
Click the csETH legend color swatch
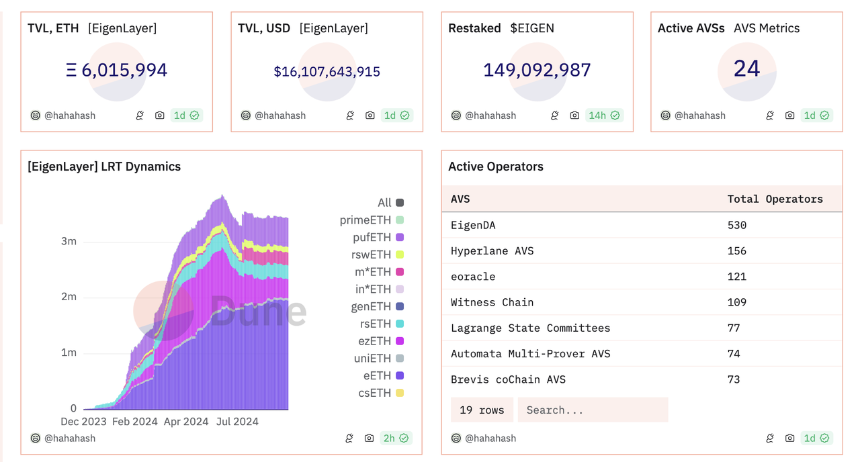coord(400,393)
